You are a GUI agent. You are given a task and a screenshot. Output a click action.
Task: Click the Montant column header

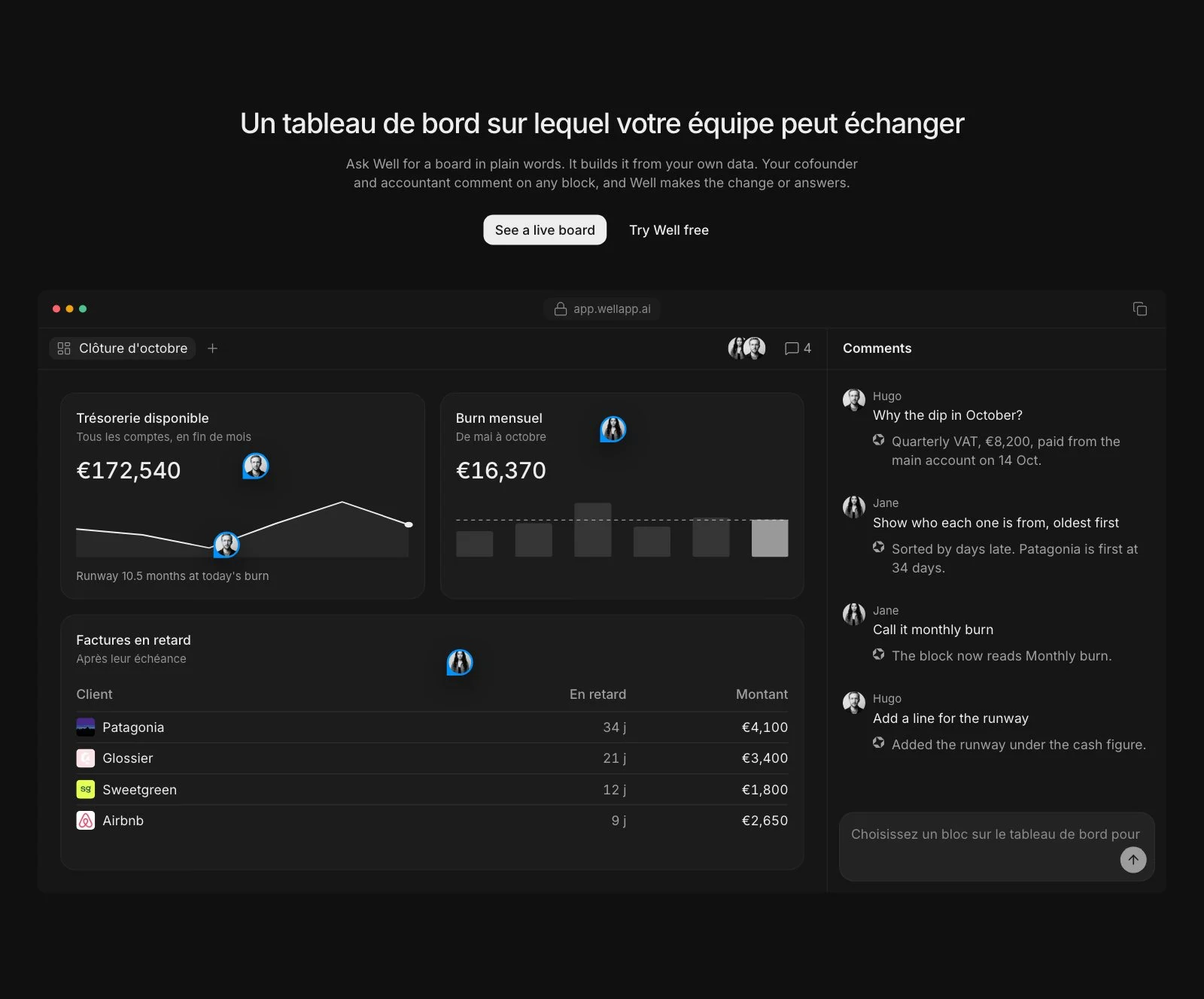pyautogui.click(x=762, y=694)
